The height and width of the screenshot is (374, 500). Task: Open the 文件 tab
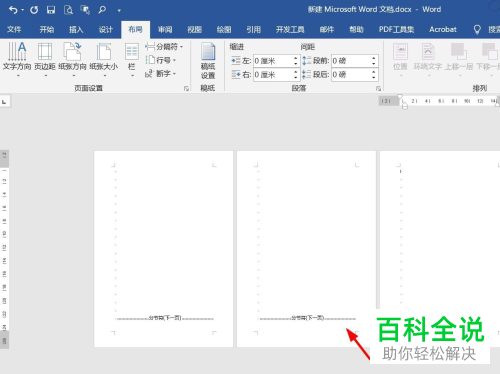click(14, 30)
